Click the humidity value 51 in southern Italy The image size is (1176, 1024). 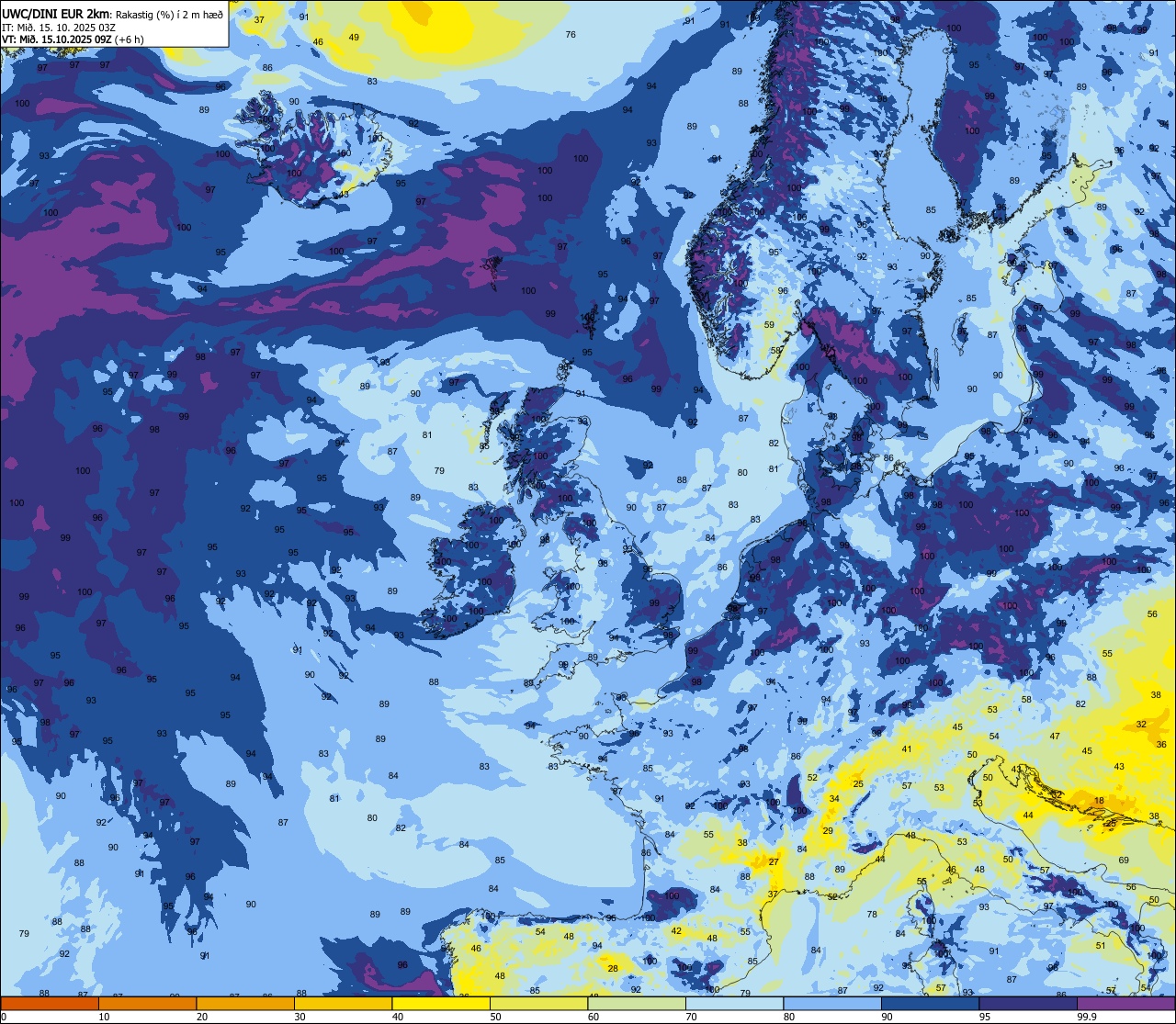coord(1101,945)
